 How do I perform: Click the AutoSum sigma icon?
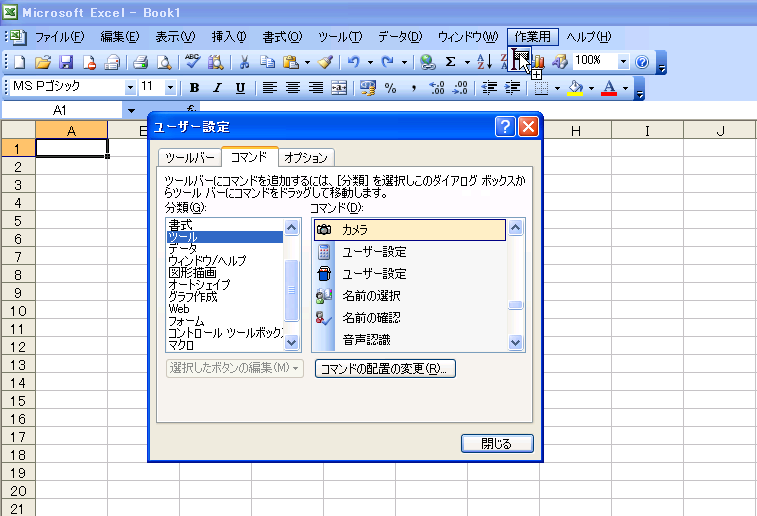click(x=450, y=62)
